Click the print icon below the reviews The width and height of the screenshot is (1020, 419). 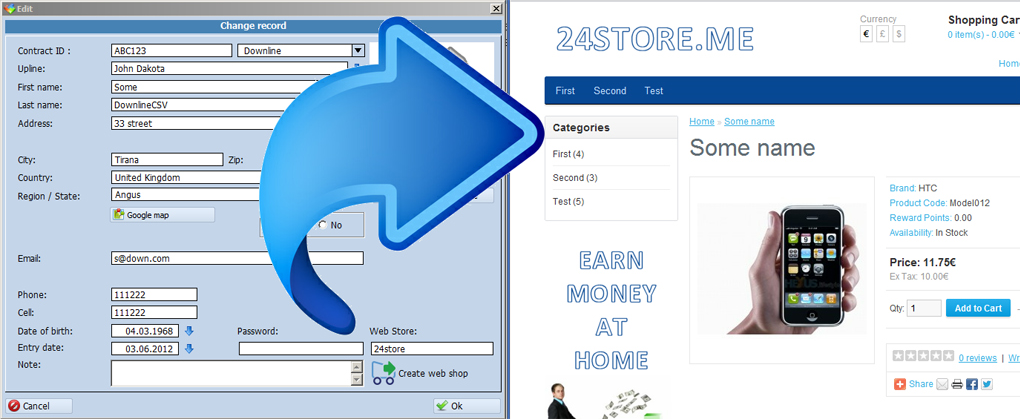click(x=957, y=384)
